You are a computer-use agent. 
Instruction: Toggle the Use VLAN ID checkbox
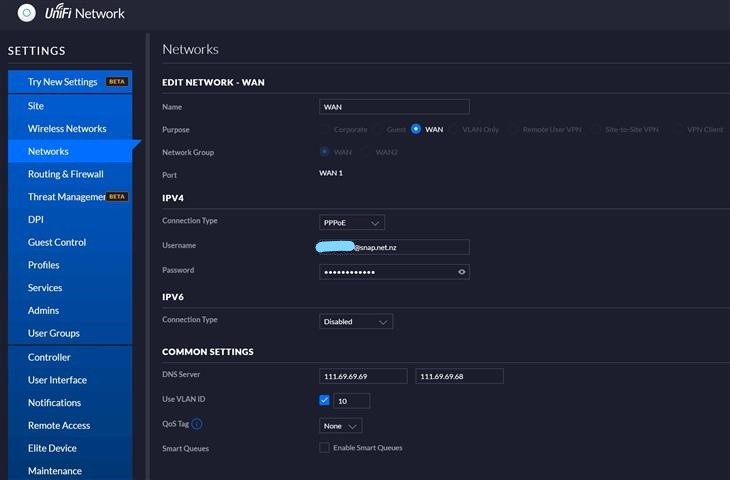tap(324, 400)
